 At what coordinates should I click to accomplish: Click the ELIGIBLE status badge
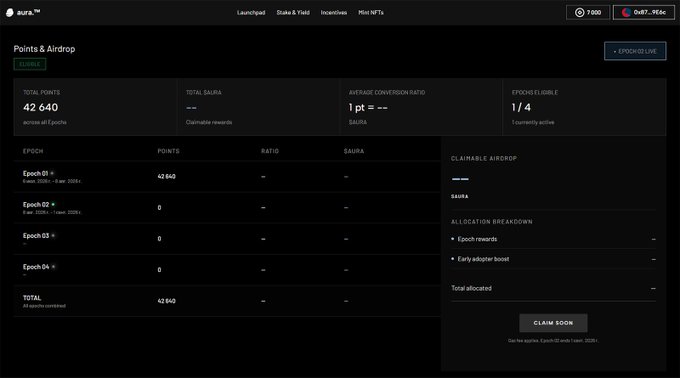[x=29, y=64]
